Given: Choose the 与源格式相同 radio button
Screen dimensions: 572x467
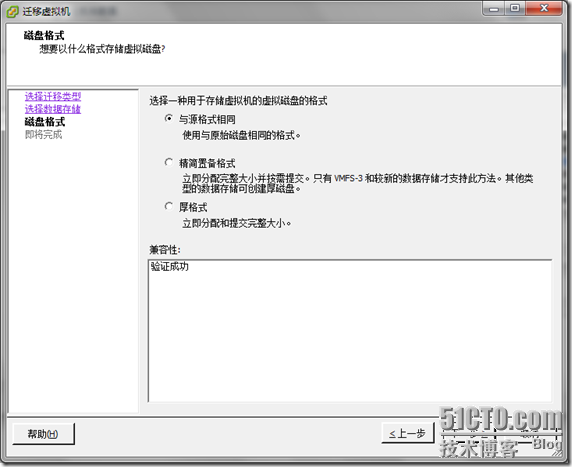Looking at the screenshot, I should (x=169, y=118).
